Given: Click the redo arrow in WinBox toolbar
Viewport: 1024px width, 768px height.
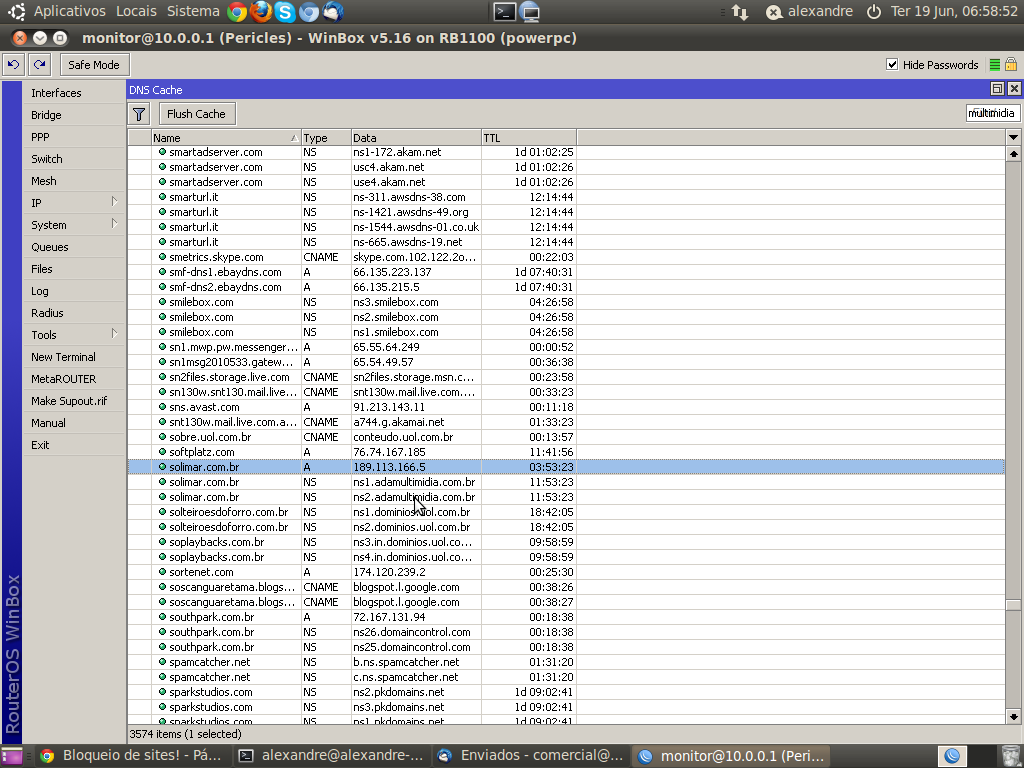Looking at the screenshot, I should click(39, 65).
